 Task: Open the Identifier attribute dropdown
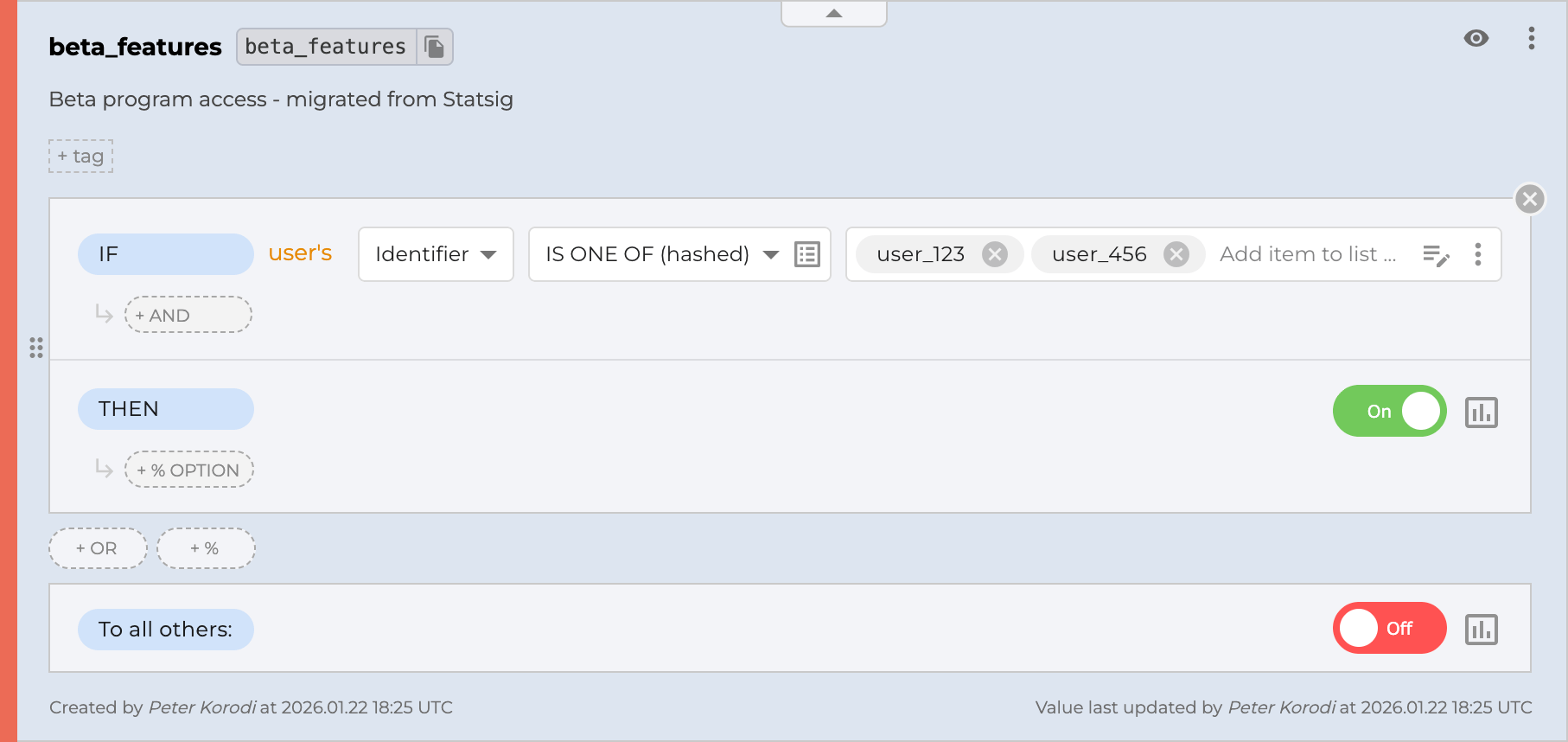[x=435, y=253]
